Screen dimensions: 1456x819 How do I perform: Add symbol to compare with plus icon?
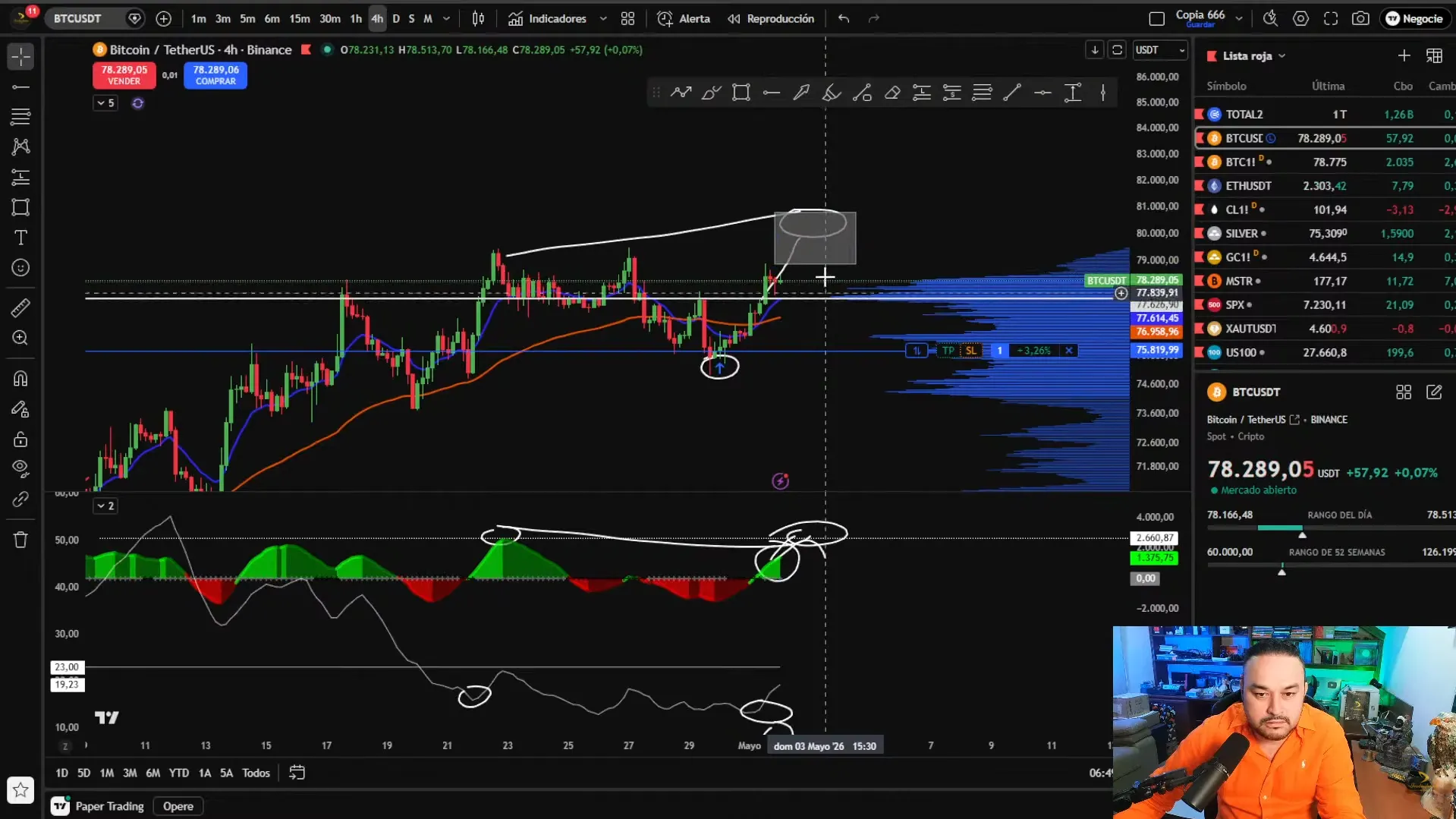[x=163, y=18]
